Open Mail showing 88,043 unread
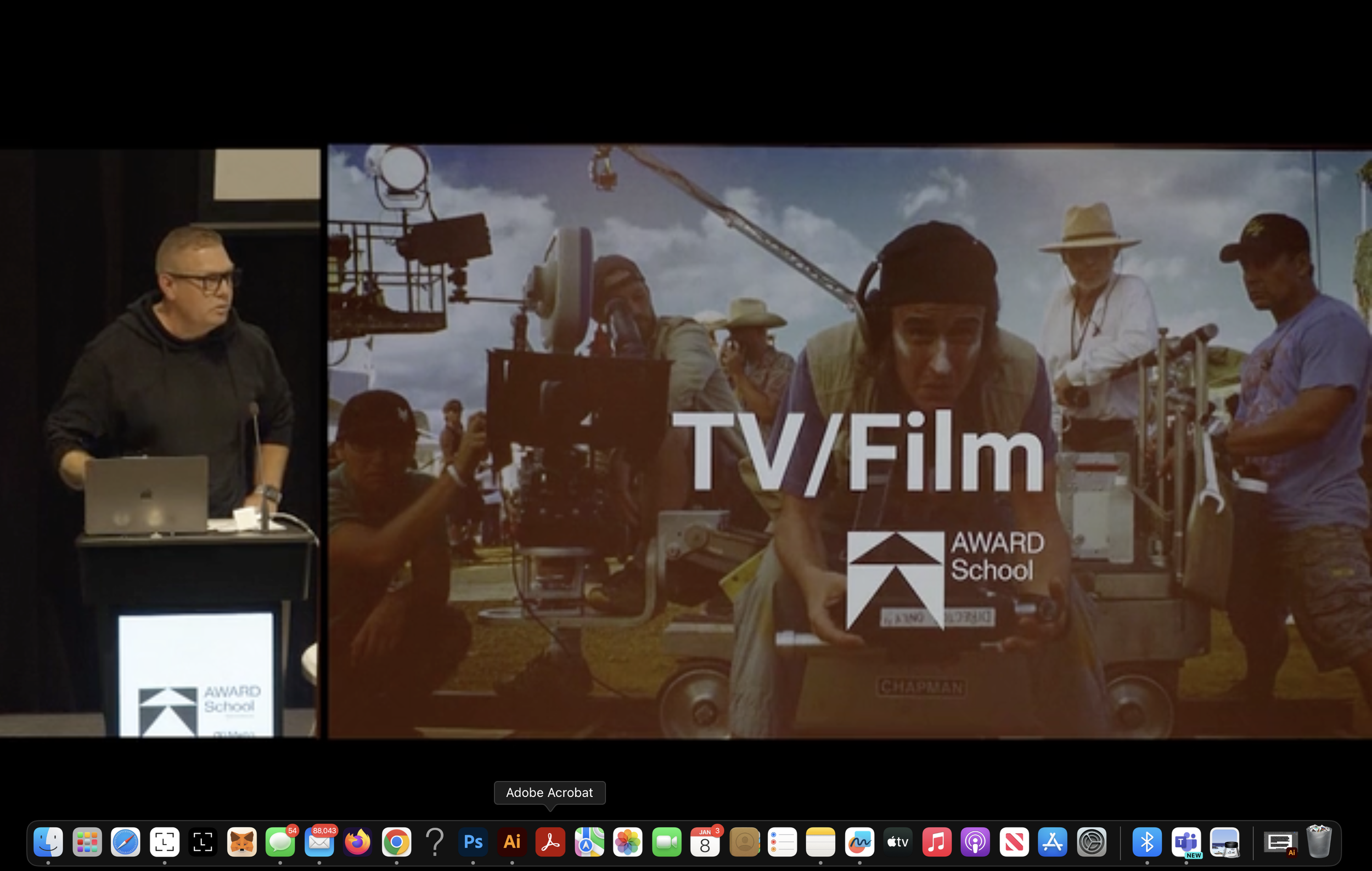The height and width of the screenshot is (871, 1372). click(x=319, y=842)
